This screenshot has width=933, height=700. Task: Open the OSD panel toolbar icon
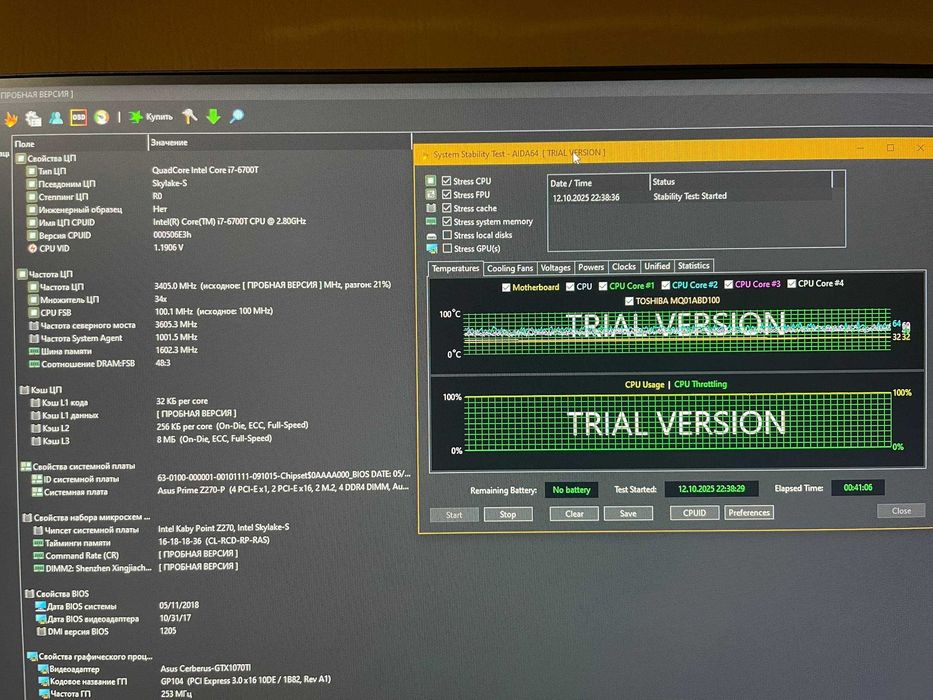[x=79, y=117]
